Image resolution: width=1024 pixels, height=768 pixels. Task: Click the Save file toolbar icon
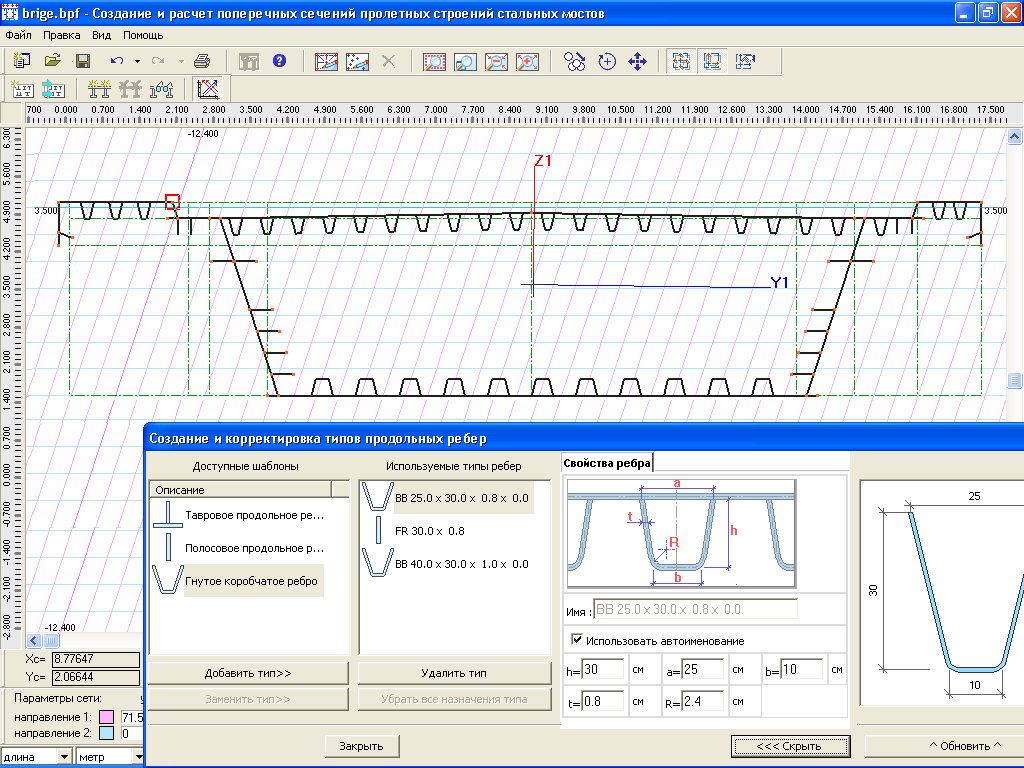(x=83, y=61)
